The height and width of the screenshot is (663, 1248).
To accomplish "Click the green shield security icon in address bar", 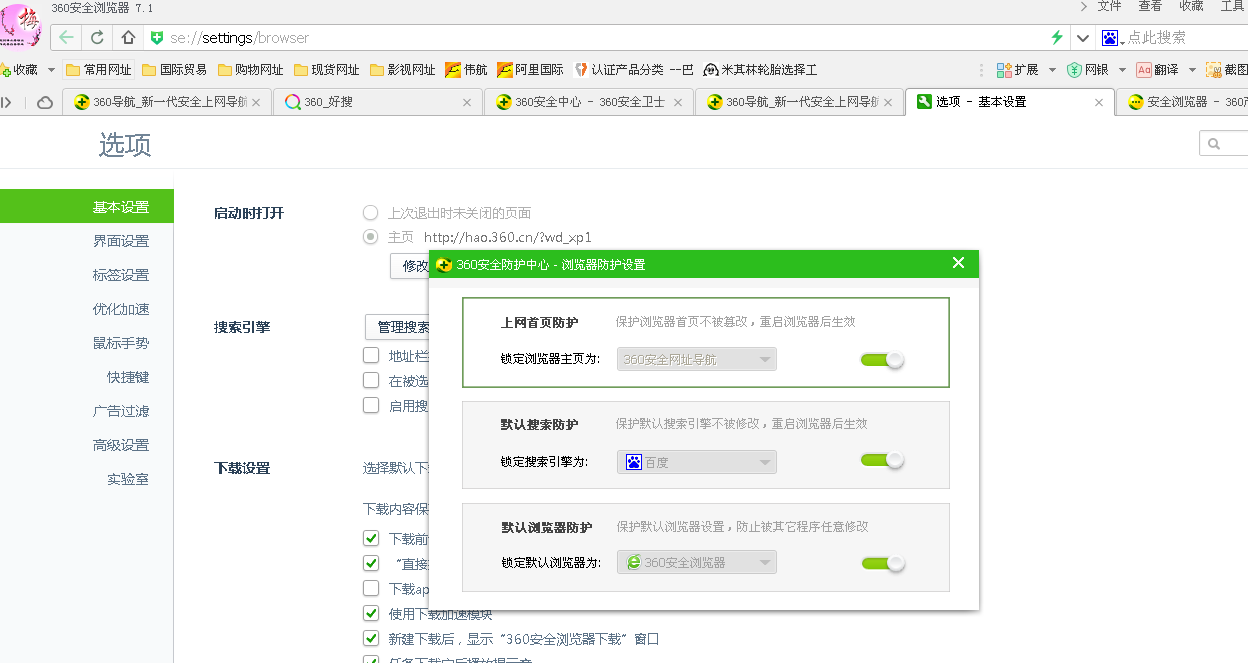I will [x=156, y=38].
